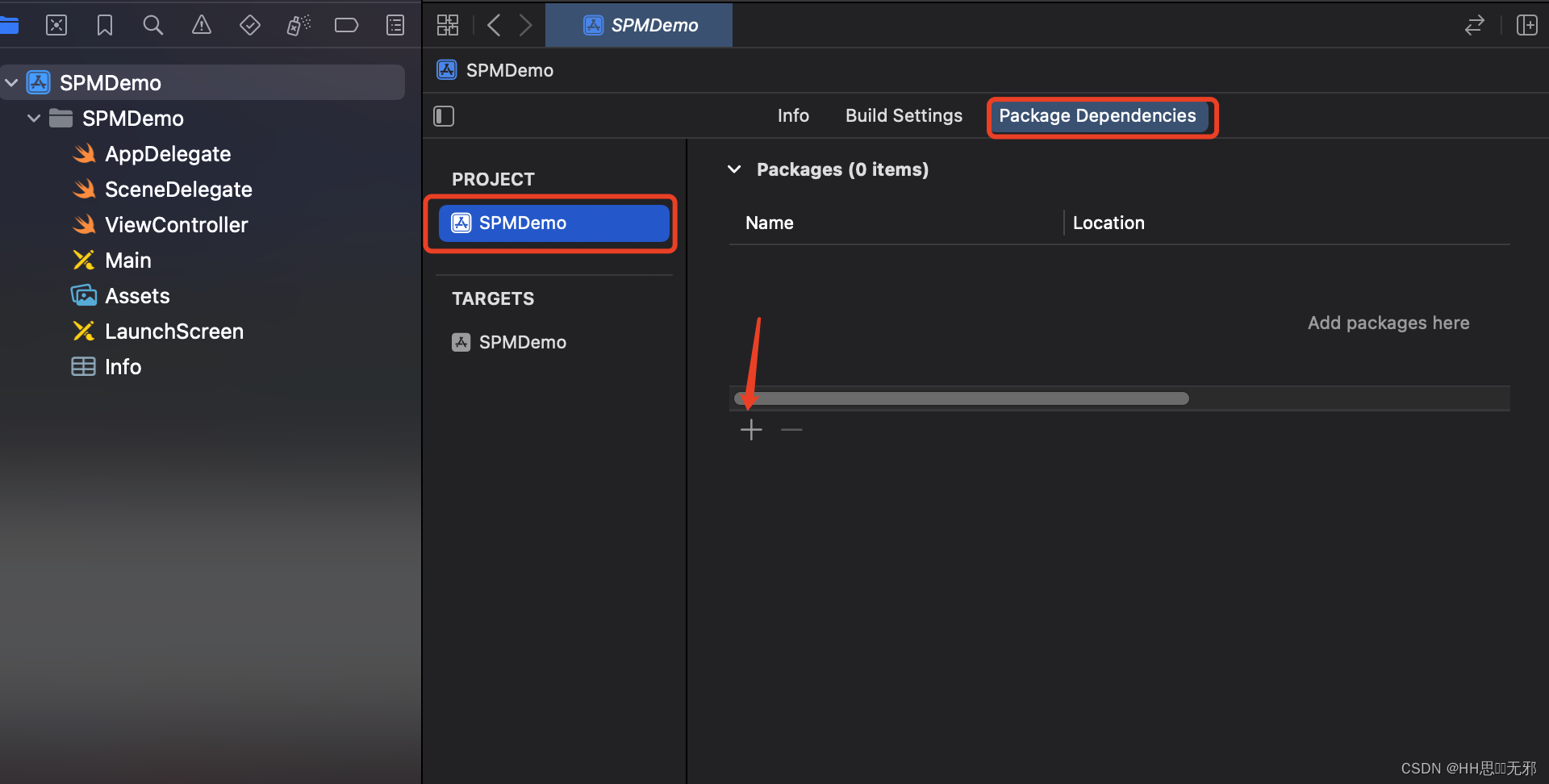Open the SceneDelegate swift file
The width and height of the screenshot is (1549, 784).
178,189
